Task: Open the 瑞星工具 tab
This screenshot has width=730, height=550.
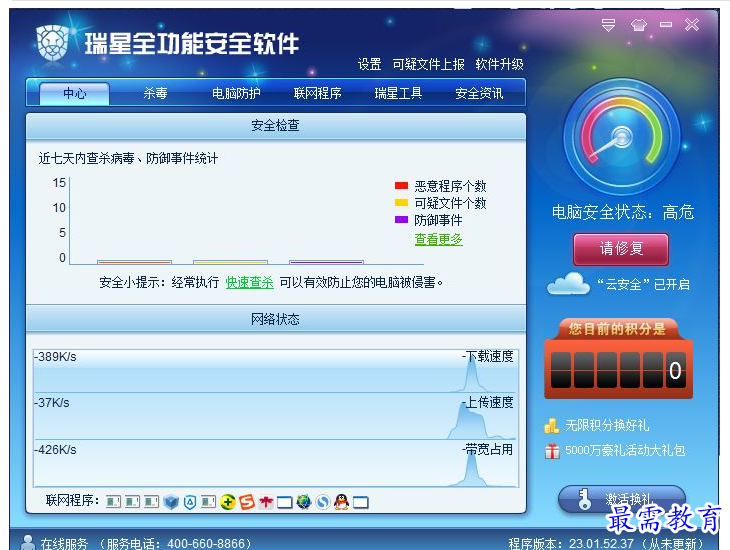Action: [x=398, y=93]
